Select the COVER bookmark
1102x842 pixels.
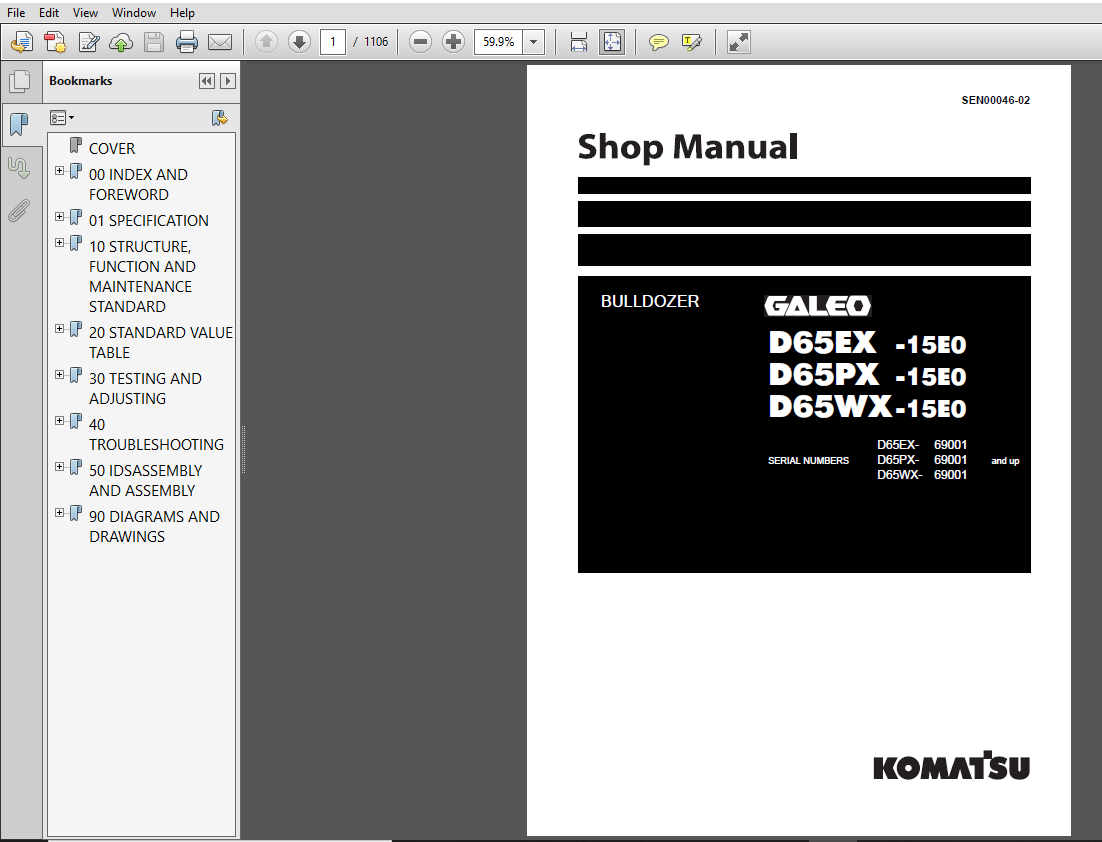coord(112,149)
